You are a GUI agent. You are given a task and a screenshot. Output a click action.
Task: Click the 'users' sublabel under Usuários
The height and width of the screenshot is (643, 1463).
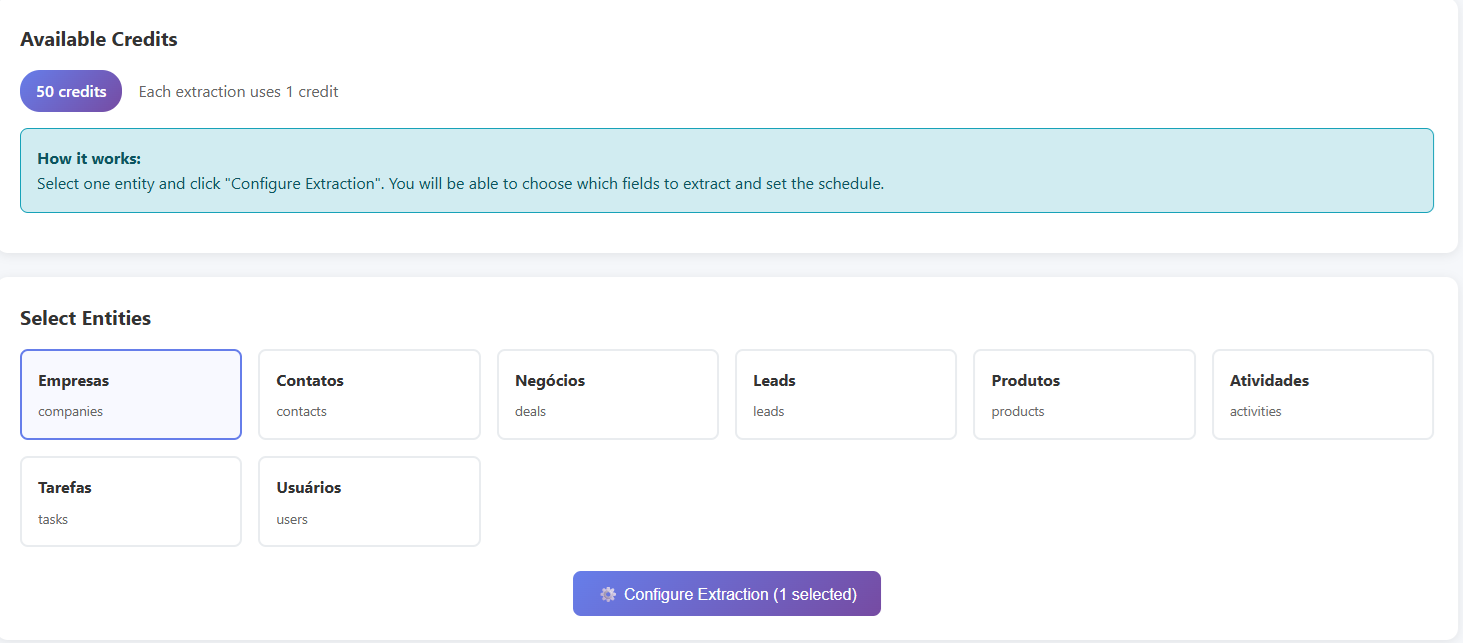[292, 519]
